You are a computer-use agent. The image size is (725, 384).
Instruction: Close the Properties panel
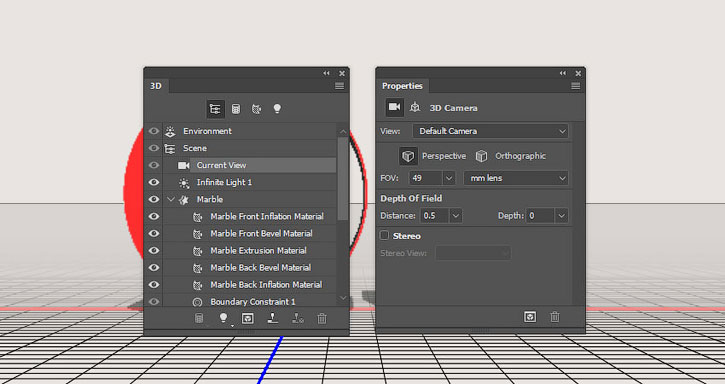pyautogui.click(x=578, y=73)
